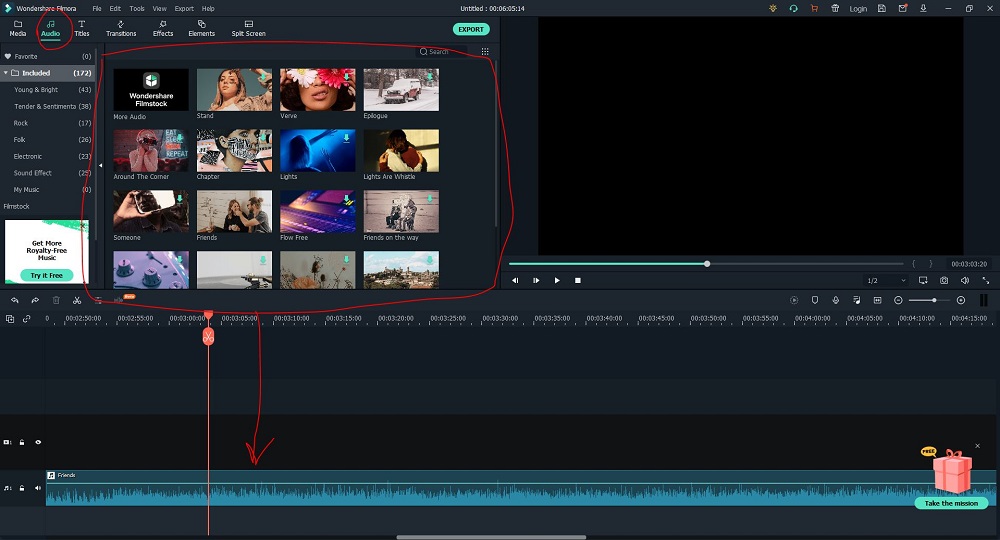
Task: Click the green EXPORT button
Action: click(x=471, y=29)
